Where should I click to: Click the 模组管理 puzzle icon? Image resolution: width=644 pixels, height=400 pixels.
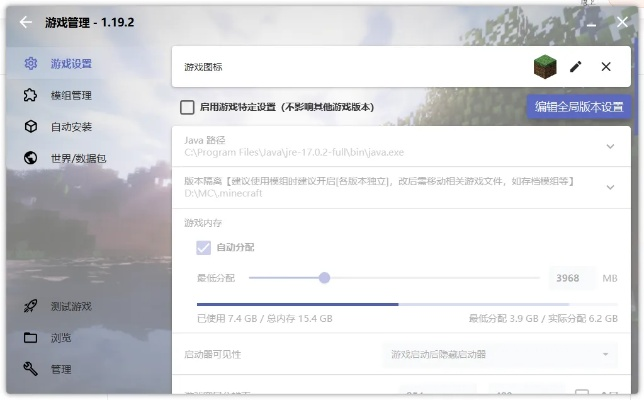pyautogui.click(x=30, y=95)
